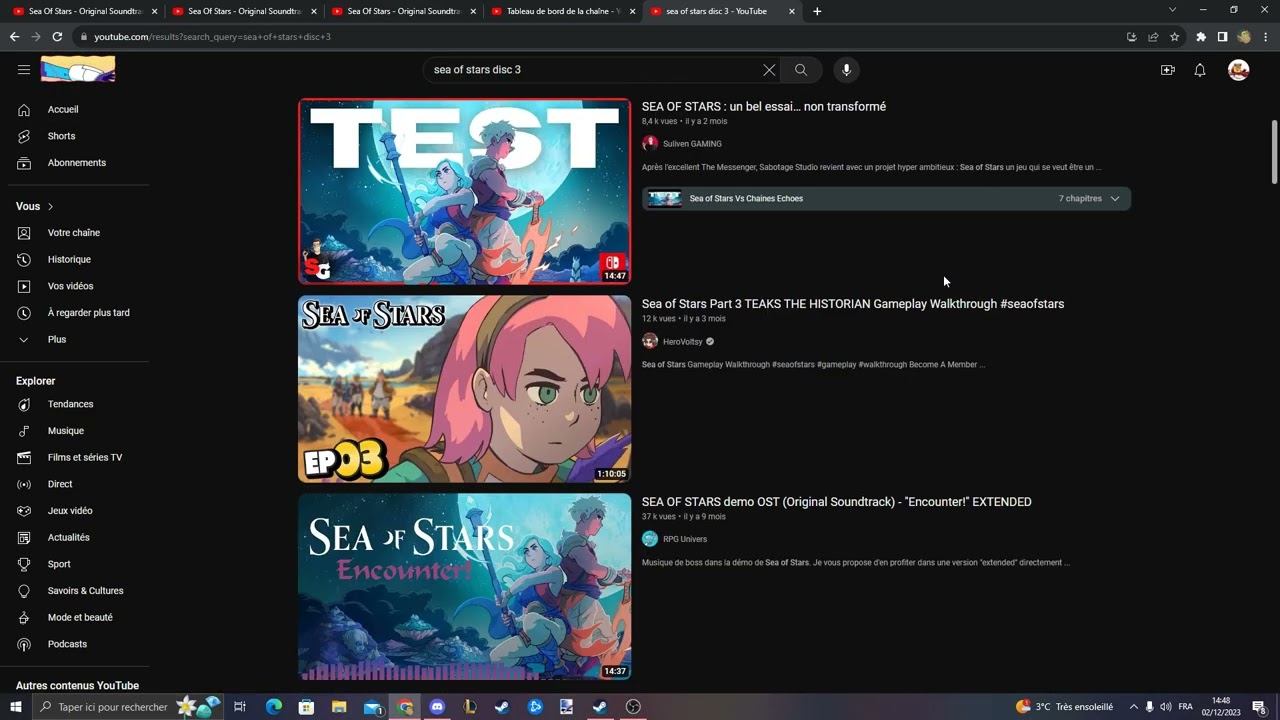The height and width of the screenshot is (720, 1280).
Task: Open the YouTube hamburger guide menu
Action: pyautogui.click(x=24, y=70)
